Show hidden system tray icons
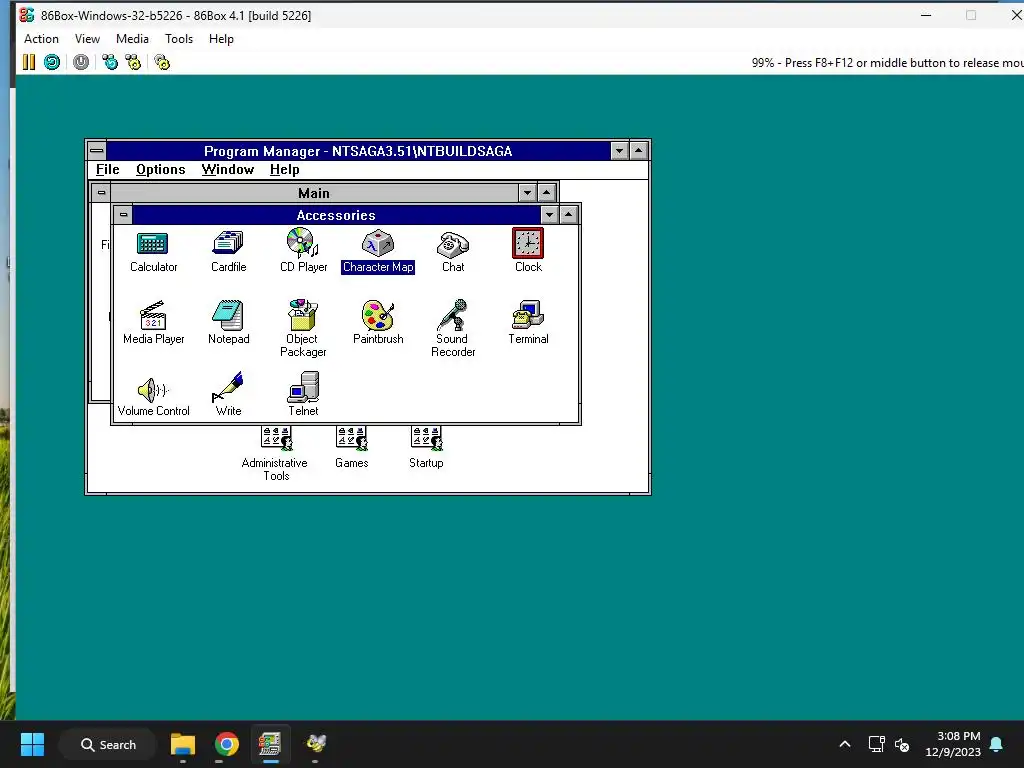Image resolution: width=1024 pixels, height=768 pixels. click(844, 744)
